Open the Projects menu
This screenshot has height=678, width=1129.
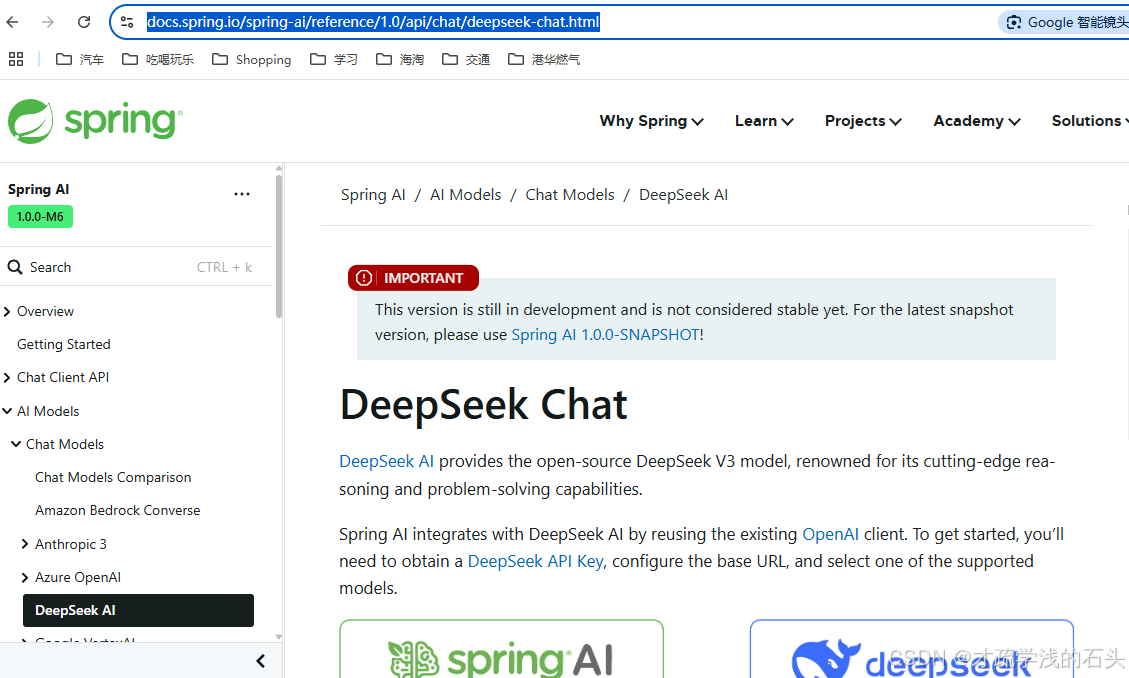pyautogui.click(x=863, y=121)
